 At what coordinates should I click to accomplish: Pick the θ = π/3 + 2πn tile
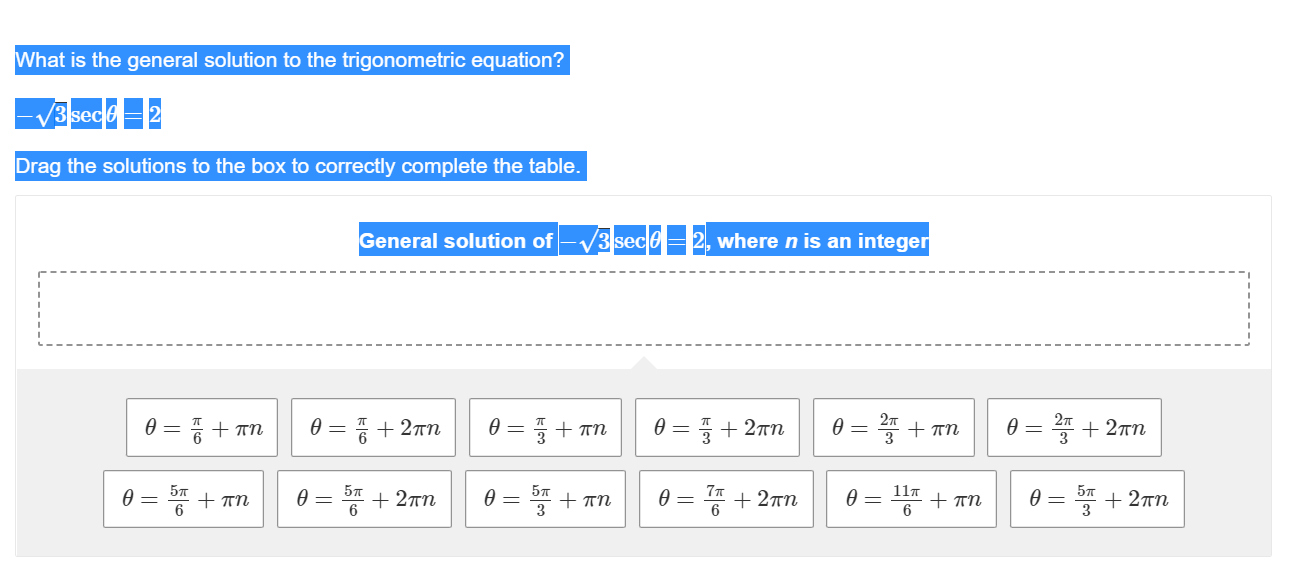coord(716,428)
